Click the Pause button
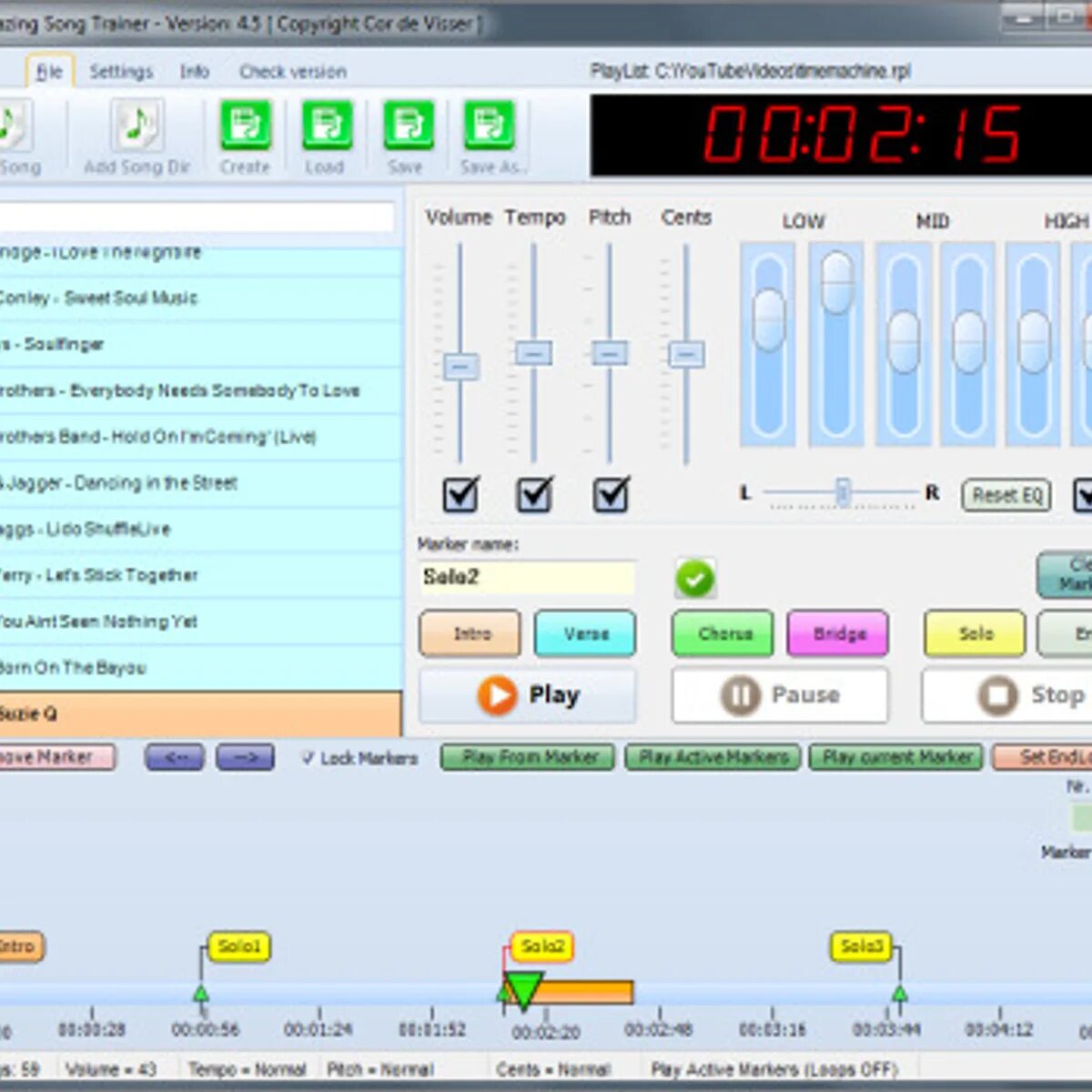This screenshot has height=1092, width=1092. click(x=780, y=695)
